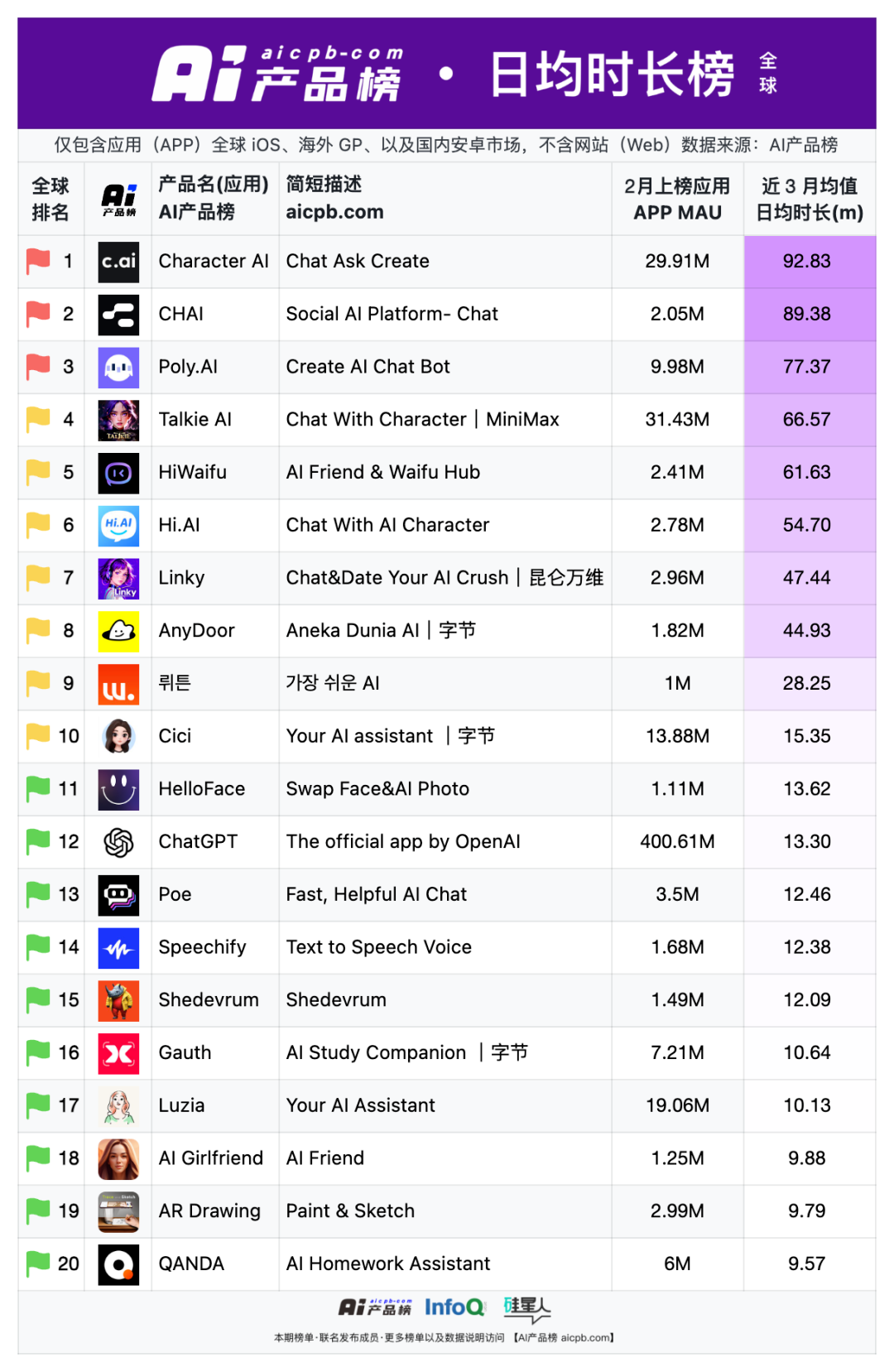
Task: Click the description 'Social AI Platform- Chat'
Action: coord(392,315)
